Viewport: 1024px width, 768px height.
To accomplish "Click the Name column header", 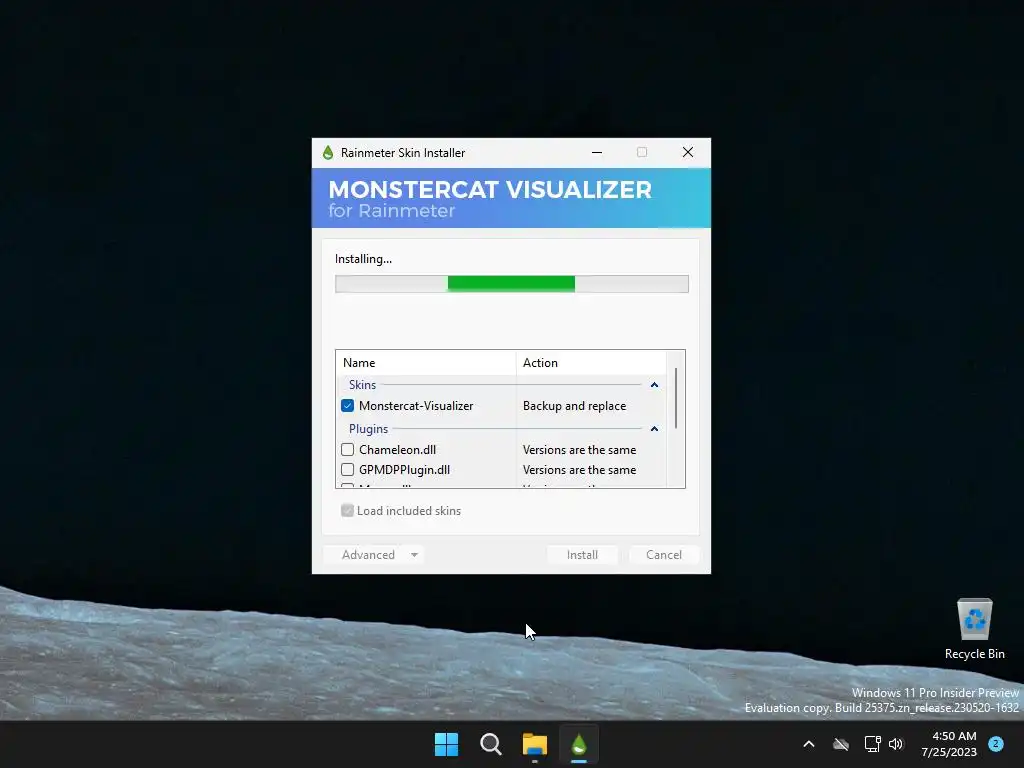I will point(426,362).
